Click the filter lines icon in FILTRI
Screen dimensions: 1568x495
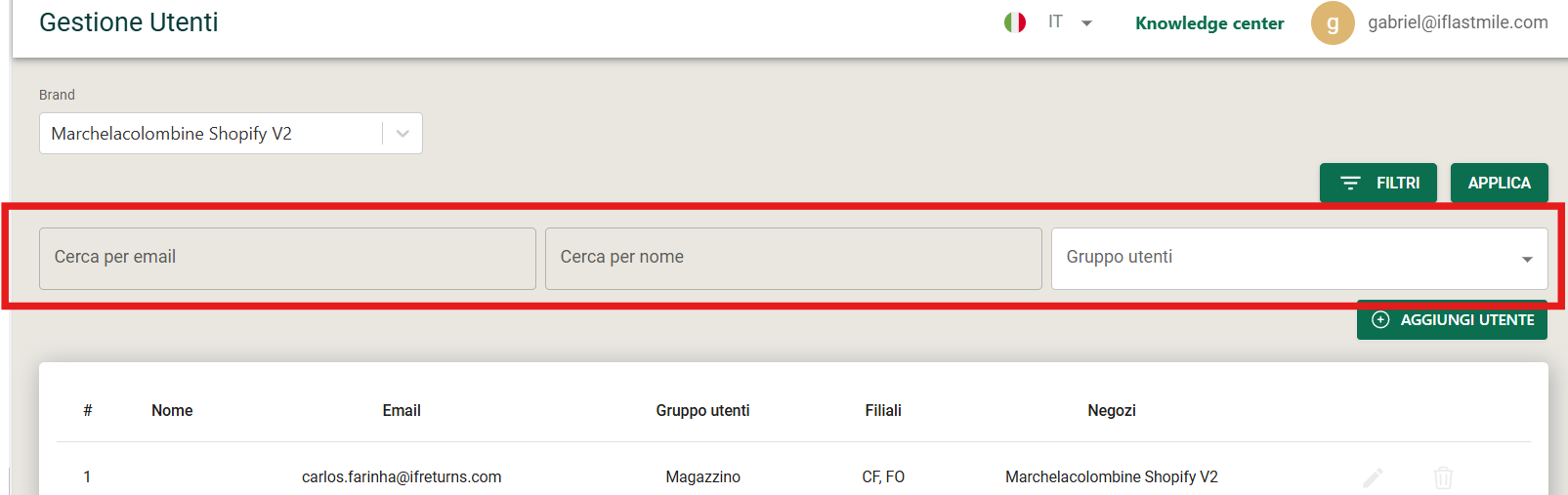coord(1350,183)
